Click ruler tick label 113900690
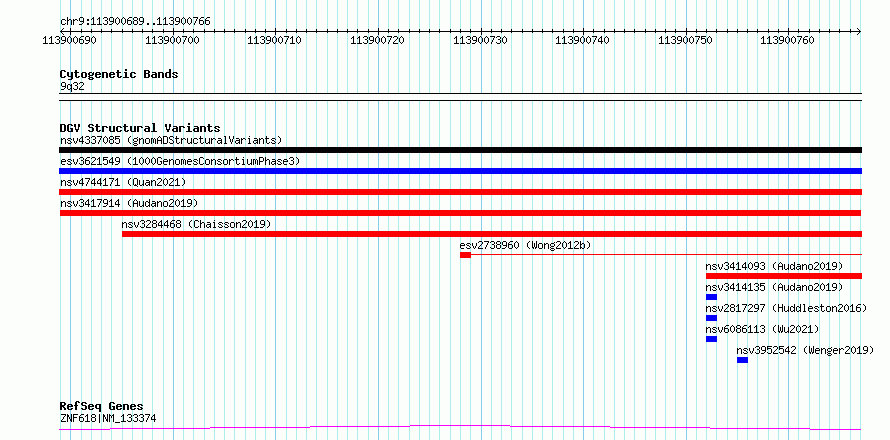 [x=69, y=40]
